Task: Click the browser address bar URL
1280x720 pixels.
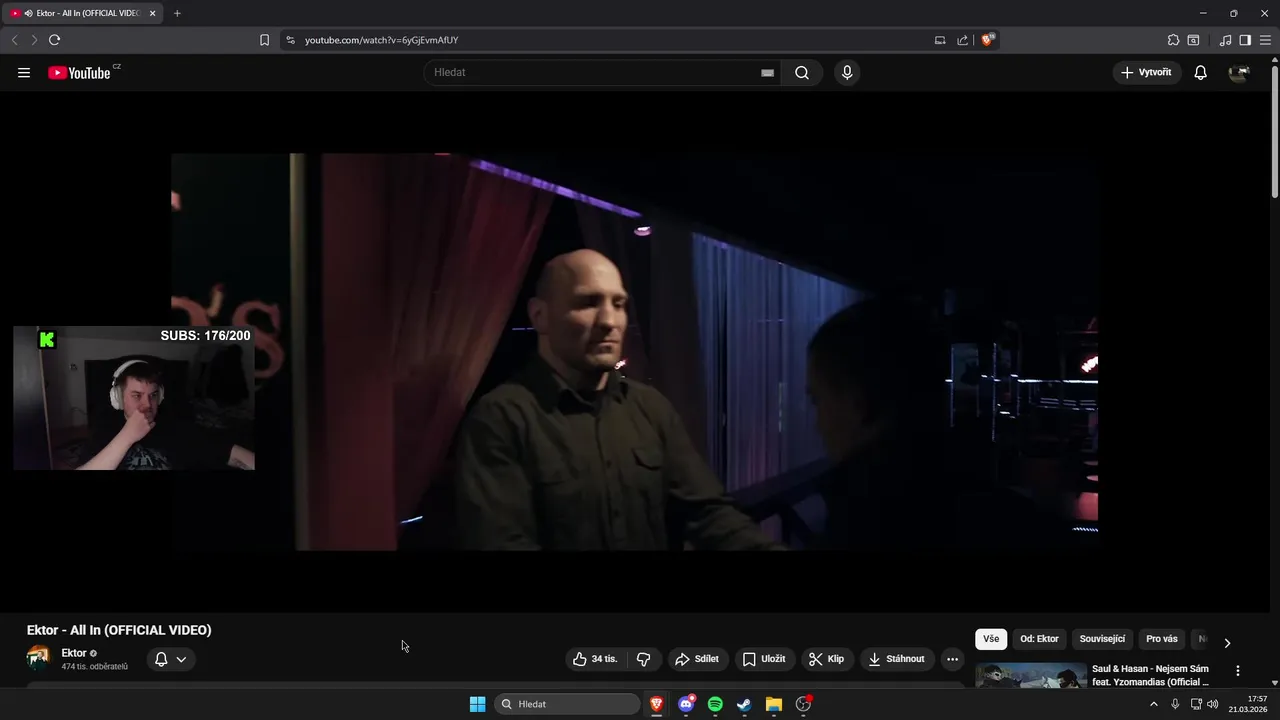Action: click(x=381, y=40)
